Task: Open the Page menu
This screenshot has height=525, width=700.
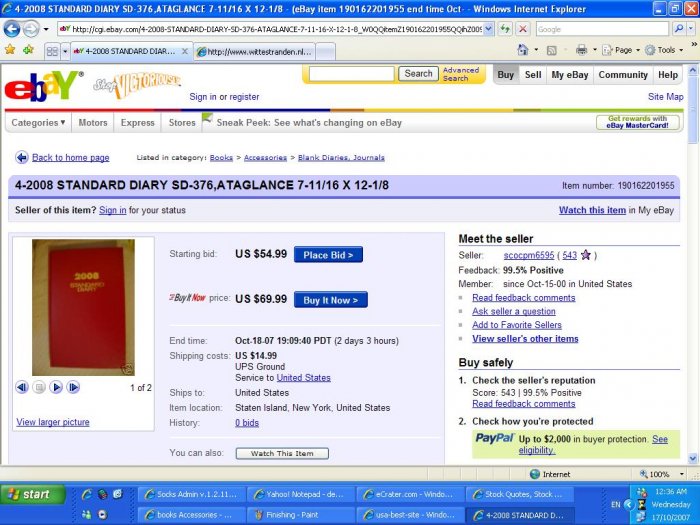Action: click(x=621, y=50)
